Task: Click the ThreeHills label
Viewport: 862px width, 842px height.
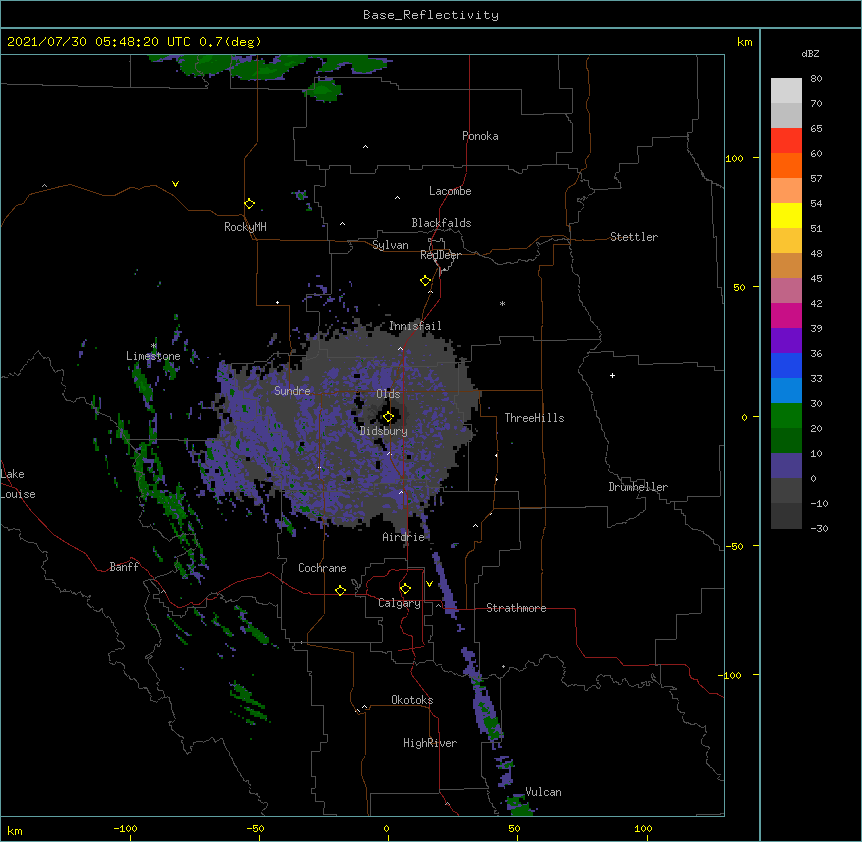Action: (534, 418)
